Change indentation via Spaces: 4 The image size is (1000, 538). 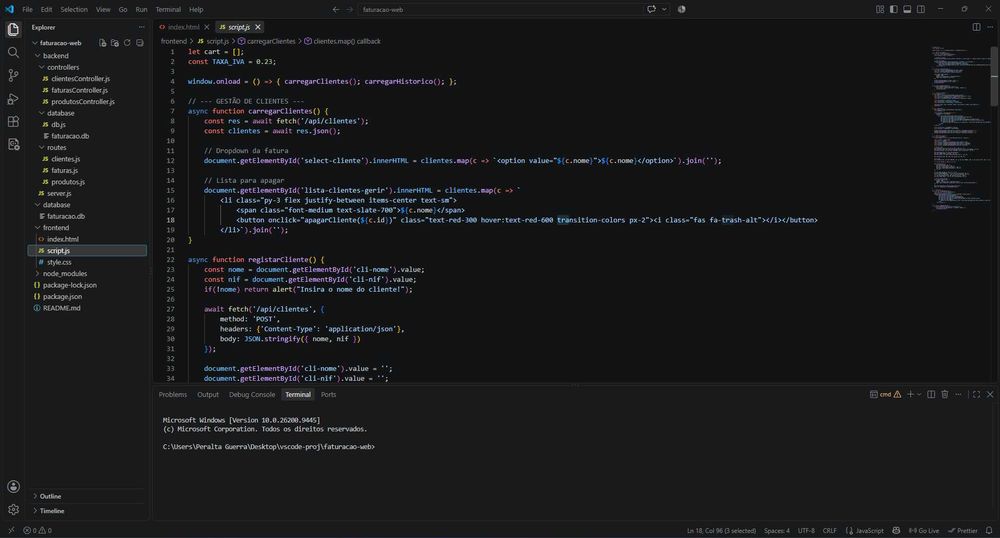click(x=777, y=530)
